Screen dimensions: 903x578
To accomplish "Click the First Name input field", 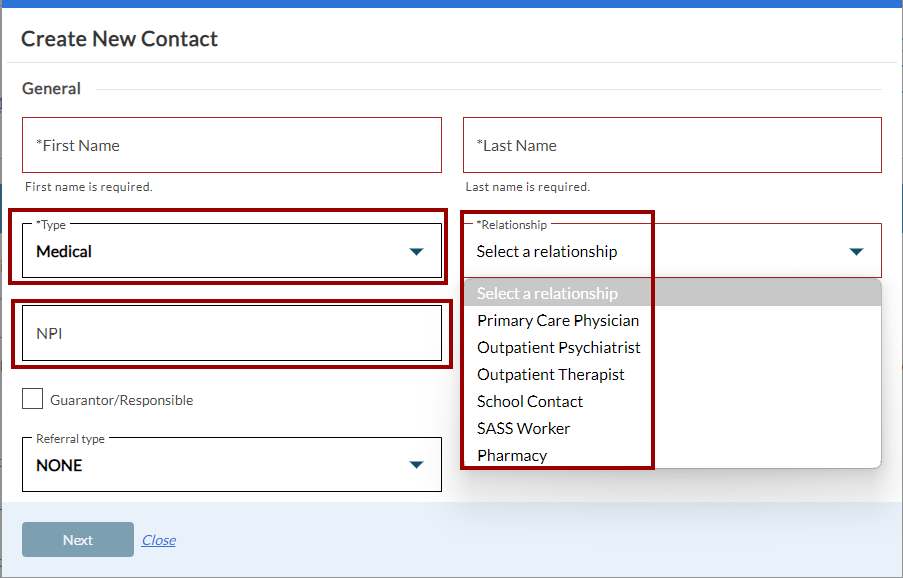I will click(231, 145).
